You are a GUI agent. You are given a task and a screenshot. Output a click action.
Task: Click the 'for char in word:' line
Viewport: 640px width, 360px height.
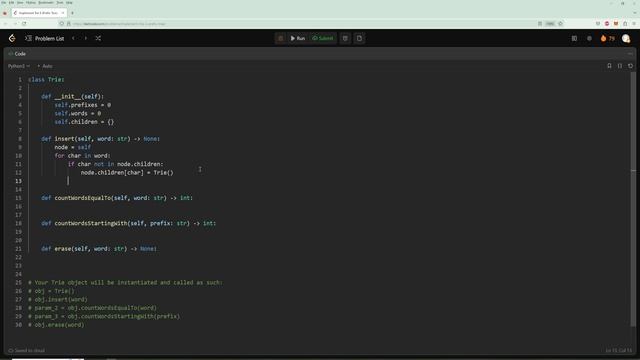point(82,156)
